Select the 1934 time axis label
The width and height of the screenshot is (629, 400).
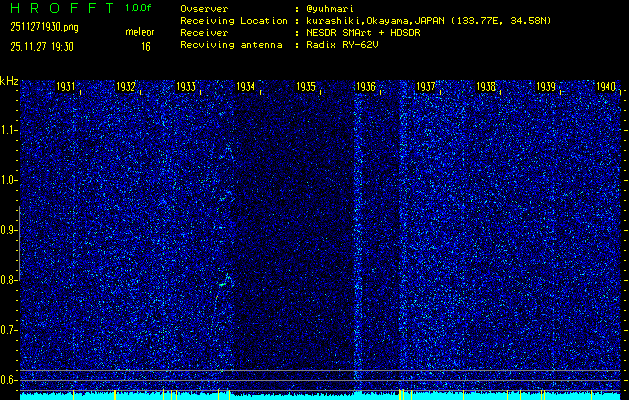pos(246,87)
